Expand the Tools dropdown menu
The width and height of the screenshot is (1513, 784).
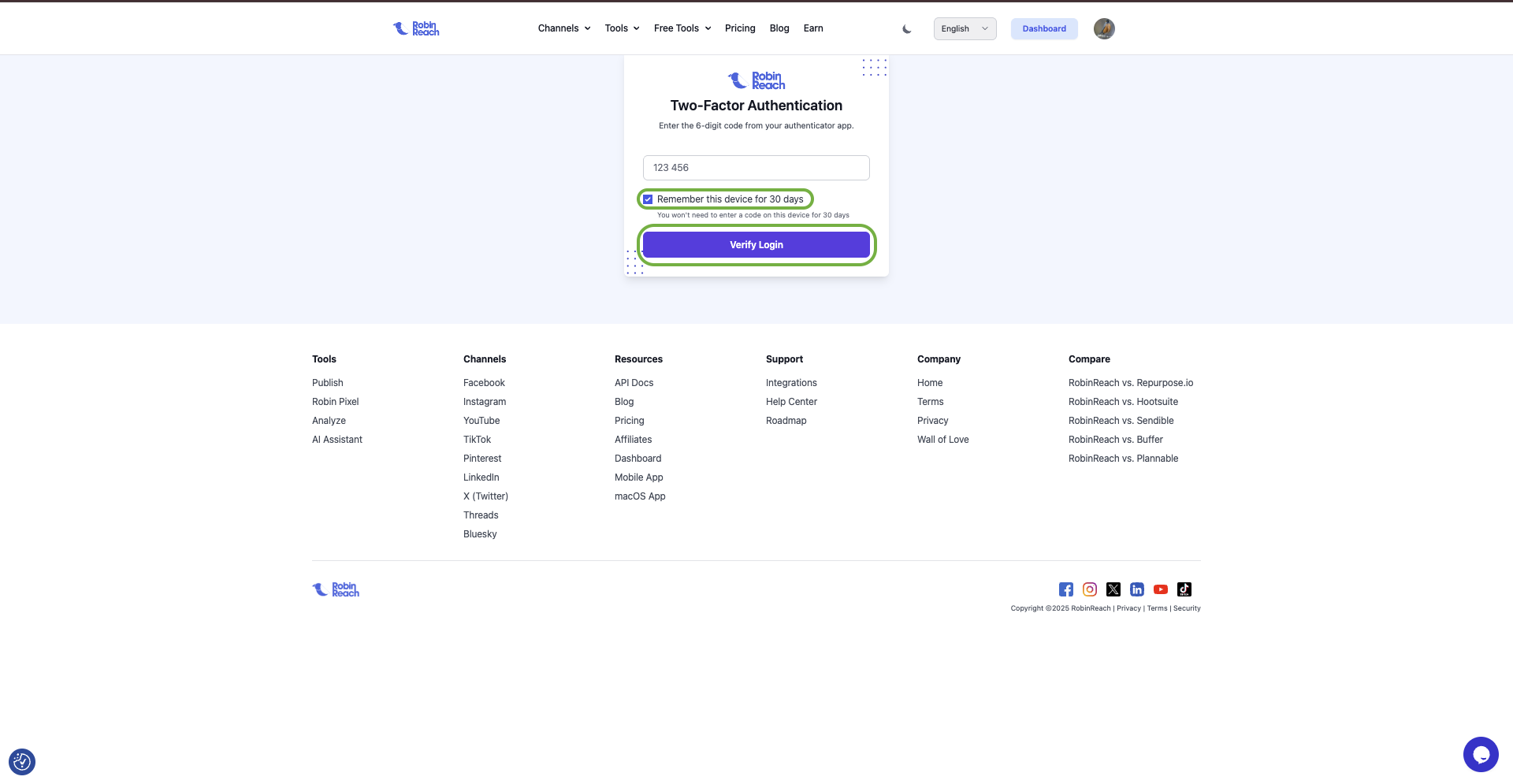tap(623, 28)
